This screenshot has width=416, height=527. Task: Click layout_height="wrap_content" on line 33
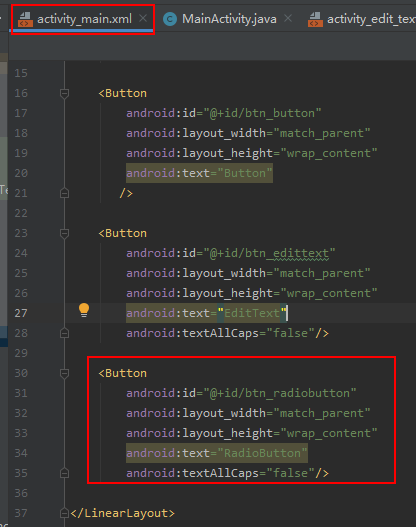tap(252, 433)
